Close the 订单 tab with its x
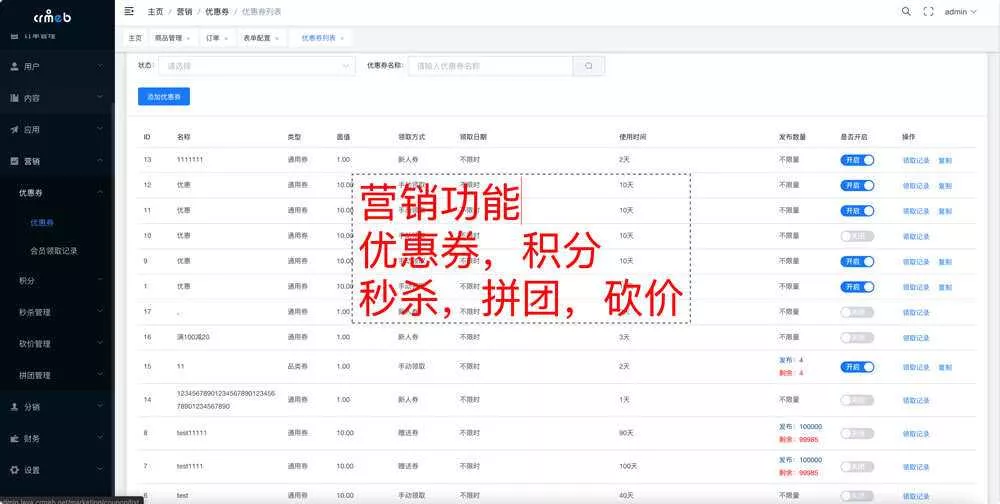Viewport: 1000px width, 504px height. coord(226,38)
